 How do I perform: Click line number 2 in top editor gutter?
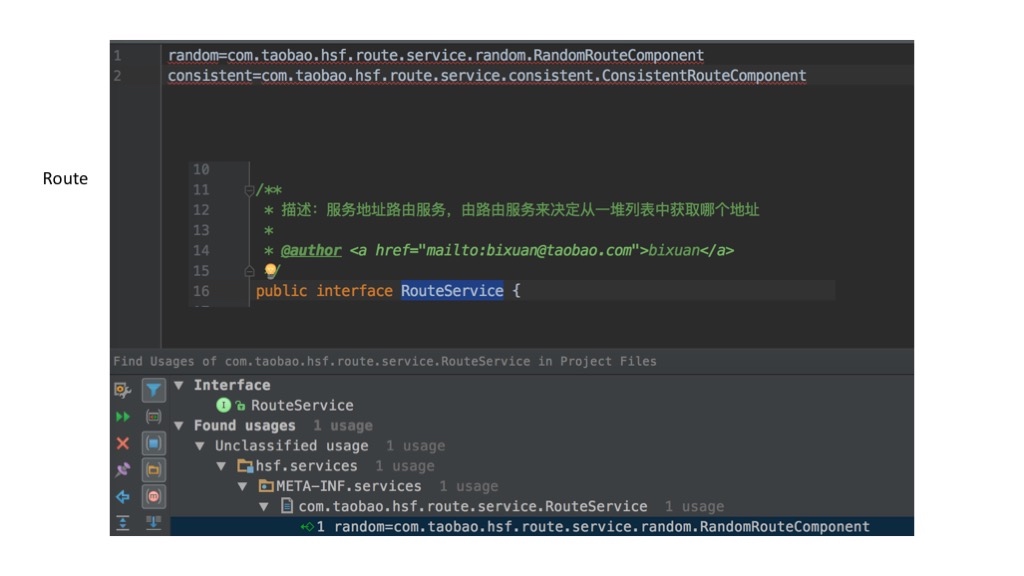coord(118,76)
